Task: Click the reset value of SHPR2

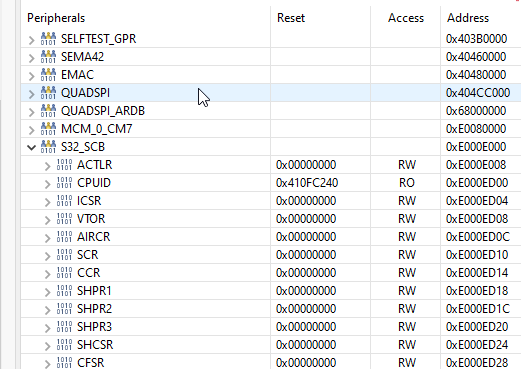Action: pyautogui.click(x=306, y=309)
